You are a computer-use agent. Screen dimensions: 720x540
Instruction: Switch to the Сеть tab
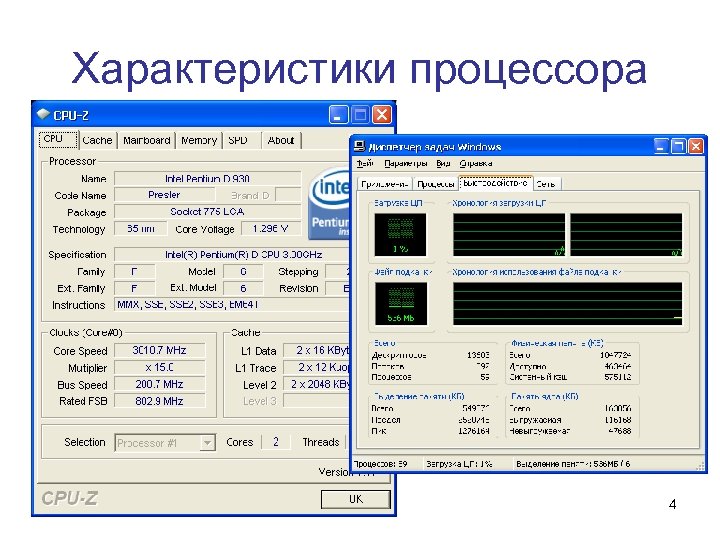tap(546, 184)
